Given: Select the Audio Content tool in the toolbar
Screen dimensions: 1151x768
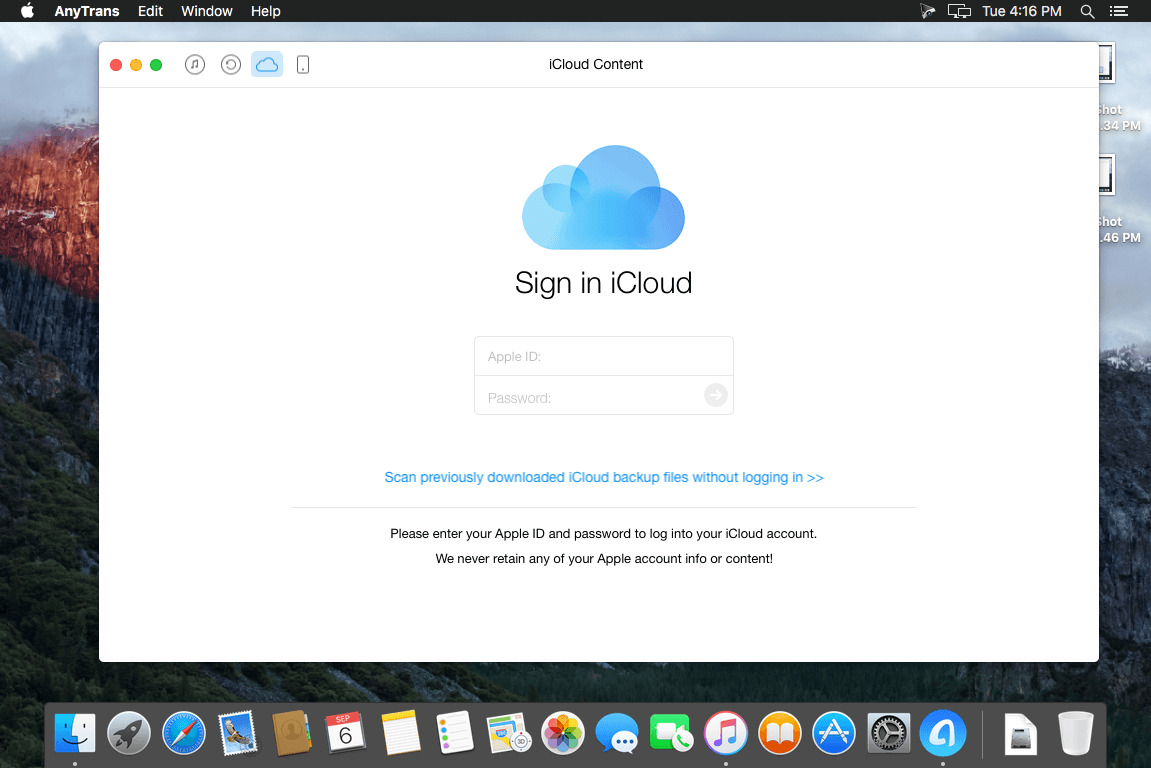Looking at the screenshot, I should point(194,63).
